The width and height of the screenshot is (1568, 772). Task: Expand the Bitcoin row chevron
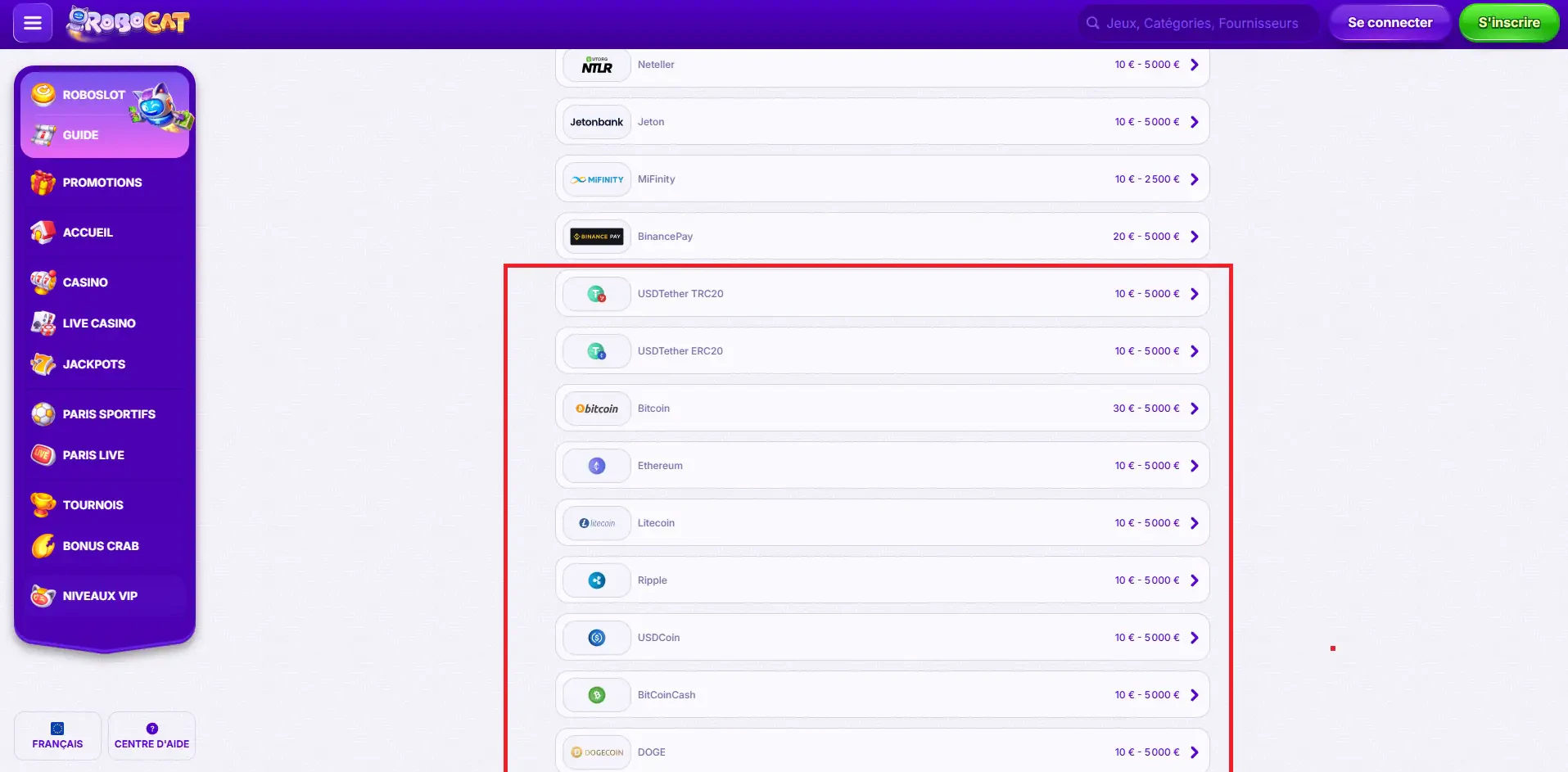(x=1195, y=409)
